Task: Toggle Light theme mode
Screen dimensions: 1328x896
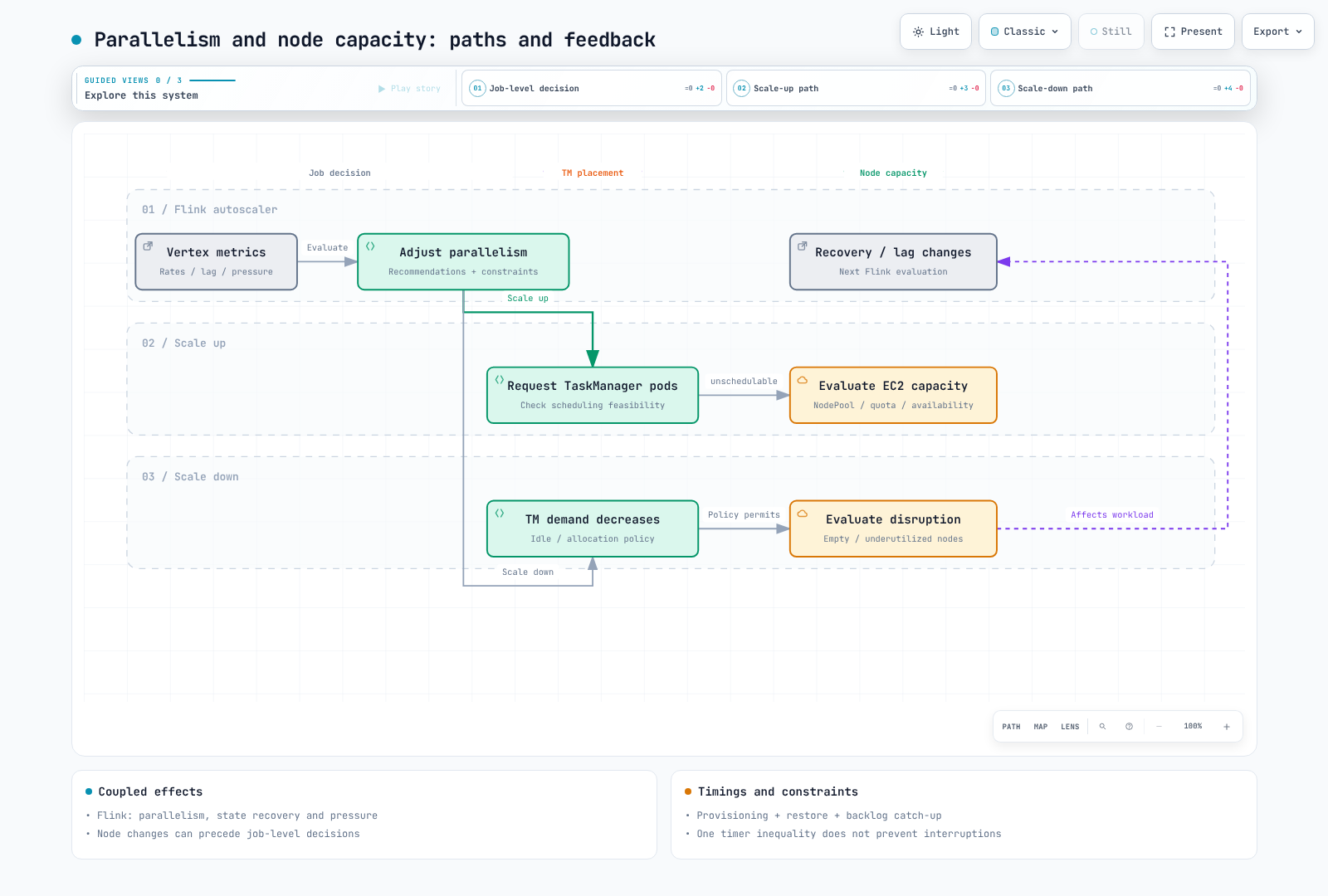Action: pos(935,32)
